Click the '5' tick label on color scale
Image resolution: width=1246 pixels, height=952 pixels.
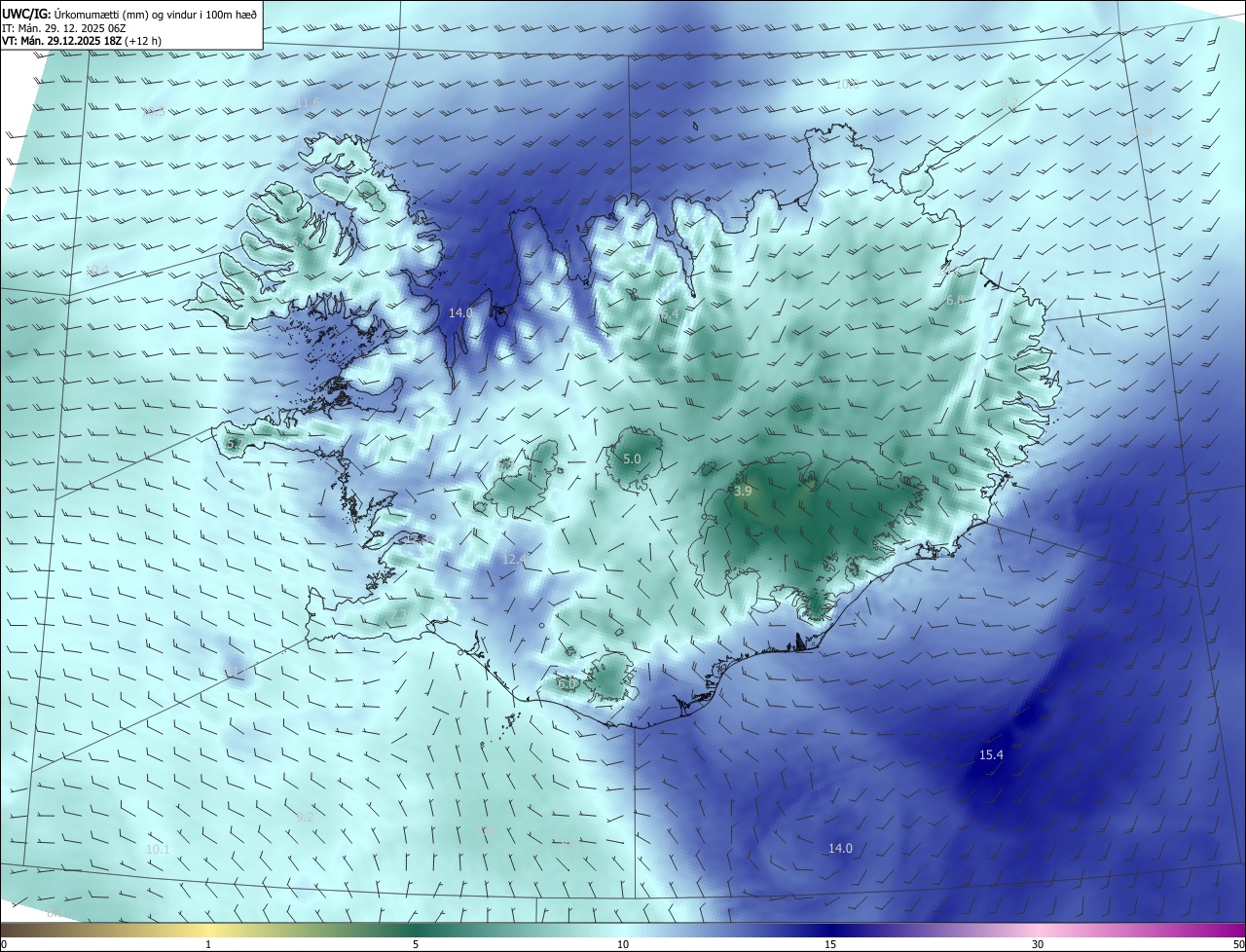416,944
